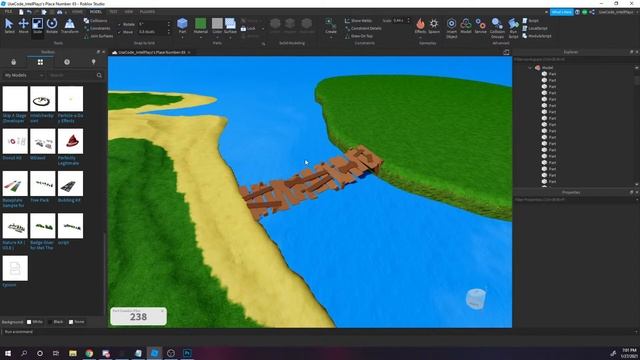Open the Toolbox recent tab clock icon
Viewport: 640px width, 360px height.
pos(67,62)
